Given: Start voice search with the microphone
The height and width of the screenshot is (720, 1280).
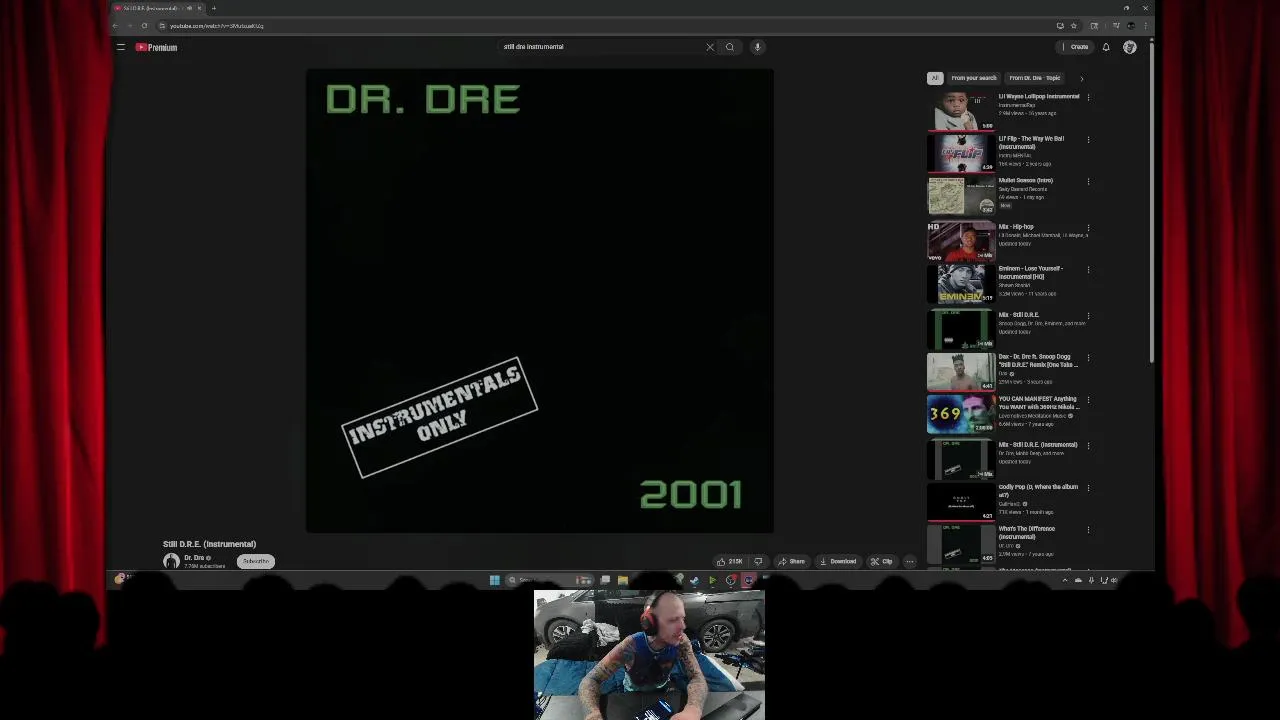Looking at the screenshot, I should click(757, 47).
